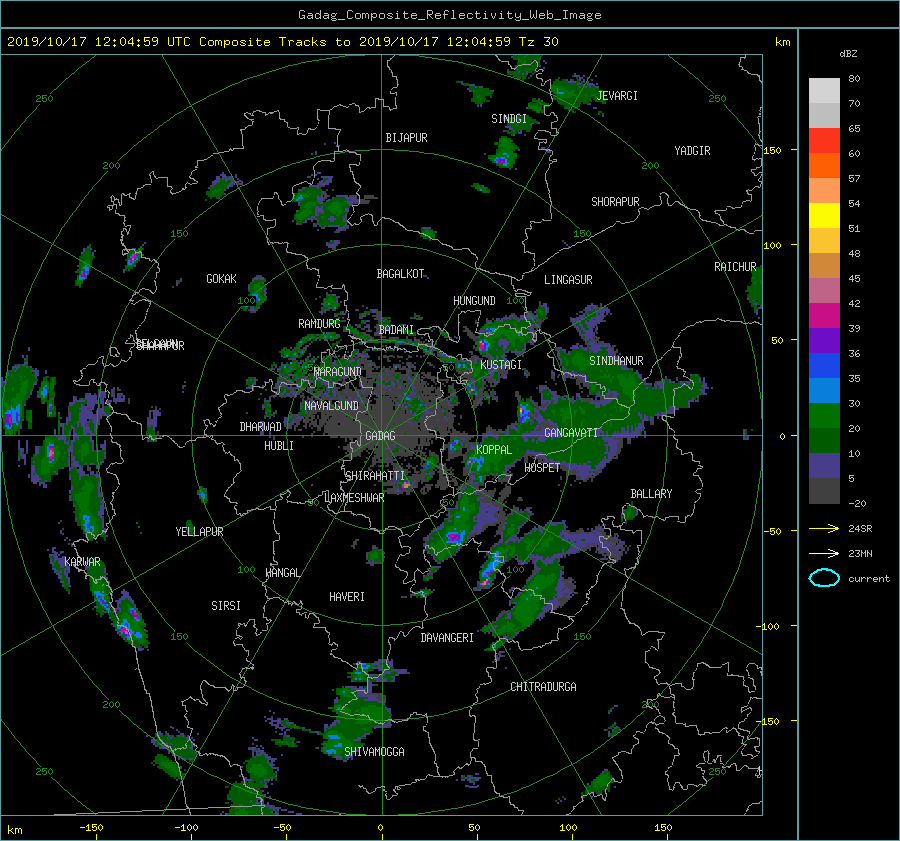Click the HUBLI city label
The height and width of the screenshot is (841, 900).
coord(279,446)
